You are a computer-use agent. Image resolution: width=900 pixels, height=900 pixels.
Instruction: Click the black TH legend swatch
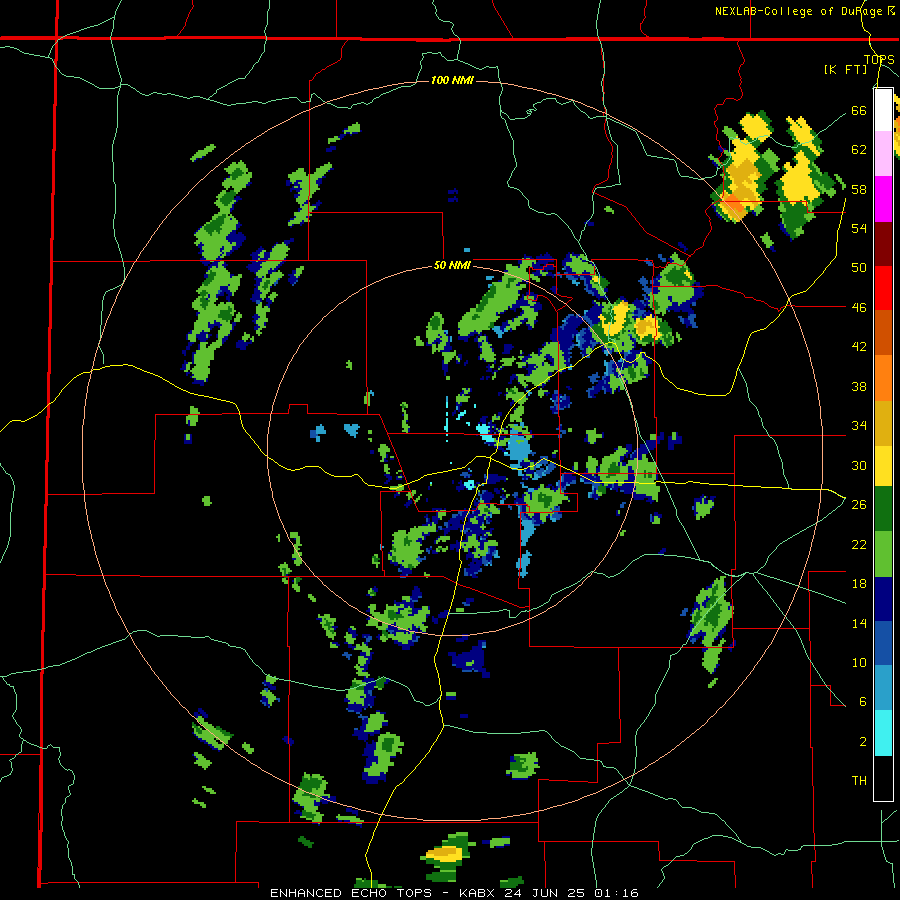click(x=883, y=778)
